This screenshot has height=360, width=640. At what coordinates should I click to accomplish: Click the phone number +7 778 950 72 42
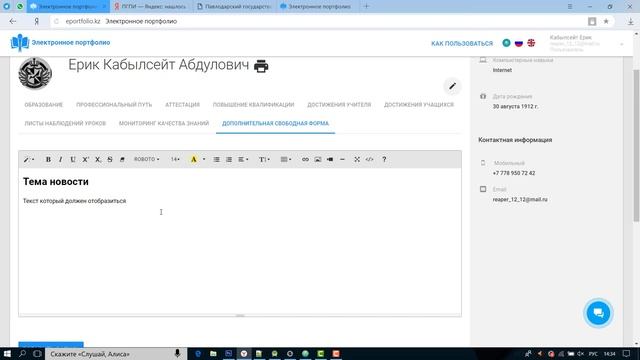click(514, 173)
